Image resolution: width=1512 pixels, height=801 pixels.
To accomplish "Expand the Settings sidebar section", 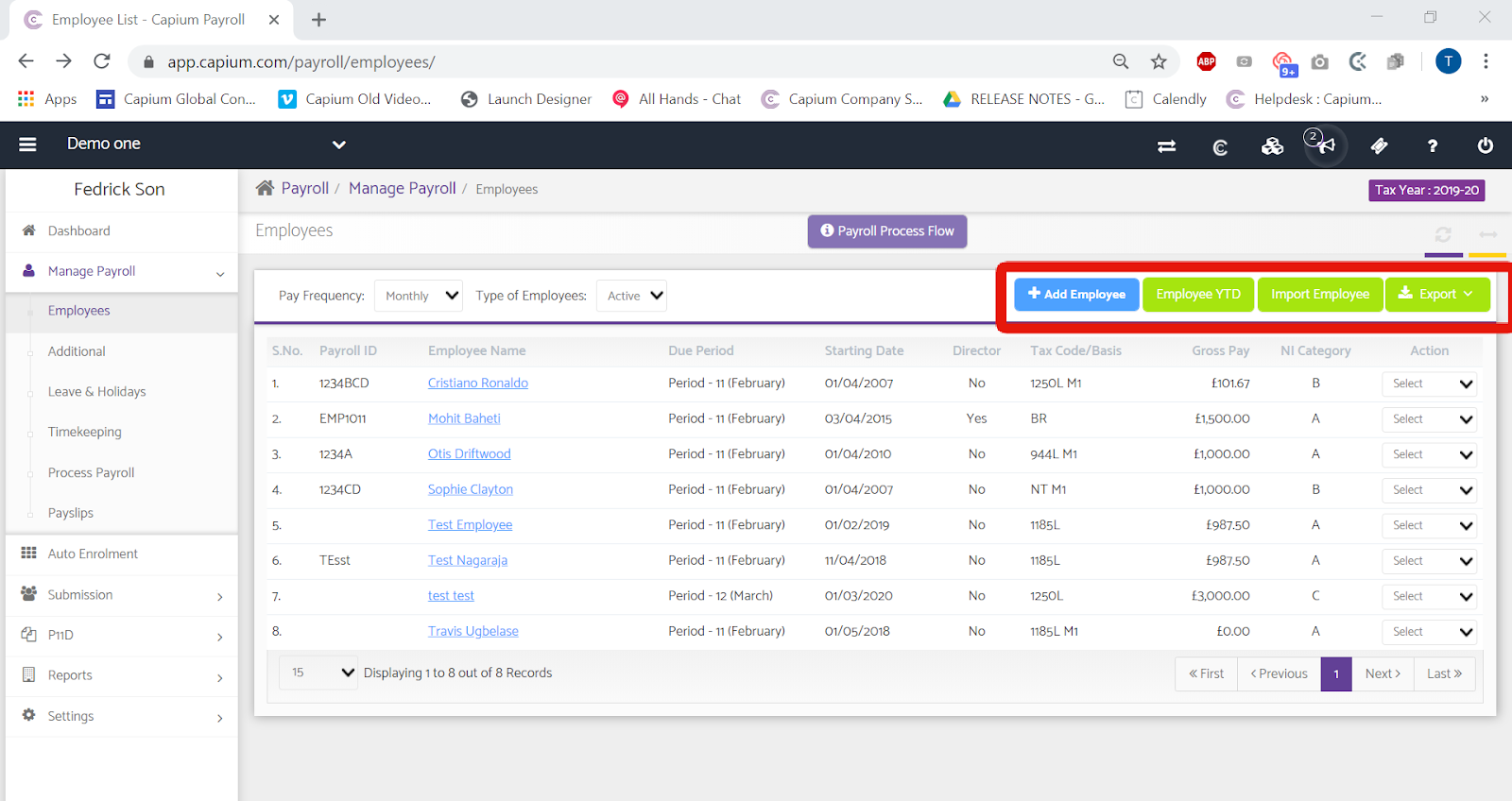I will click(x=121, y=716).
